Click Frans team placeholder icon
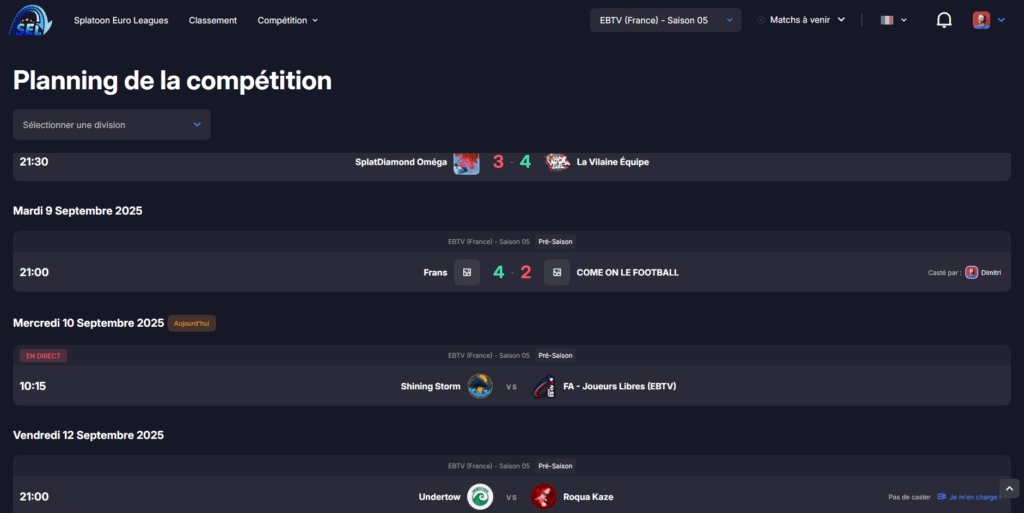This screenshot has width=1024, height=513. [467, 272]
